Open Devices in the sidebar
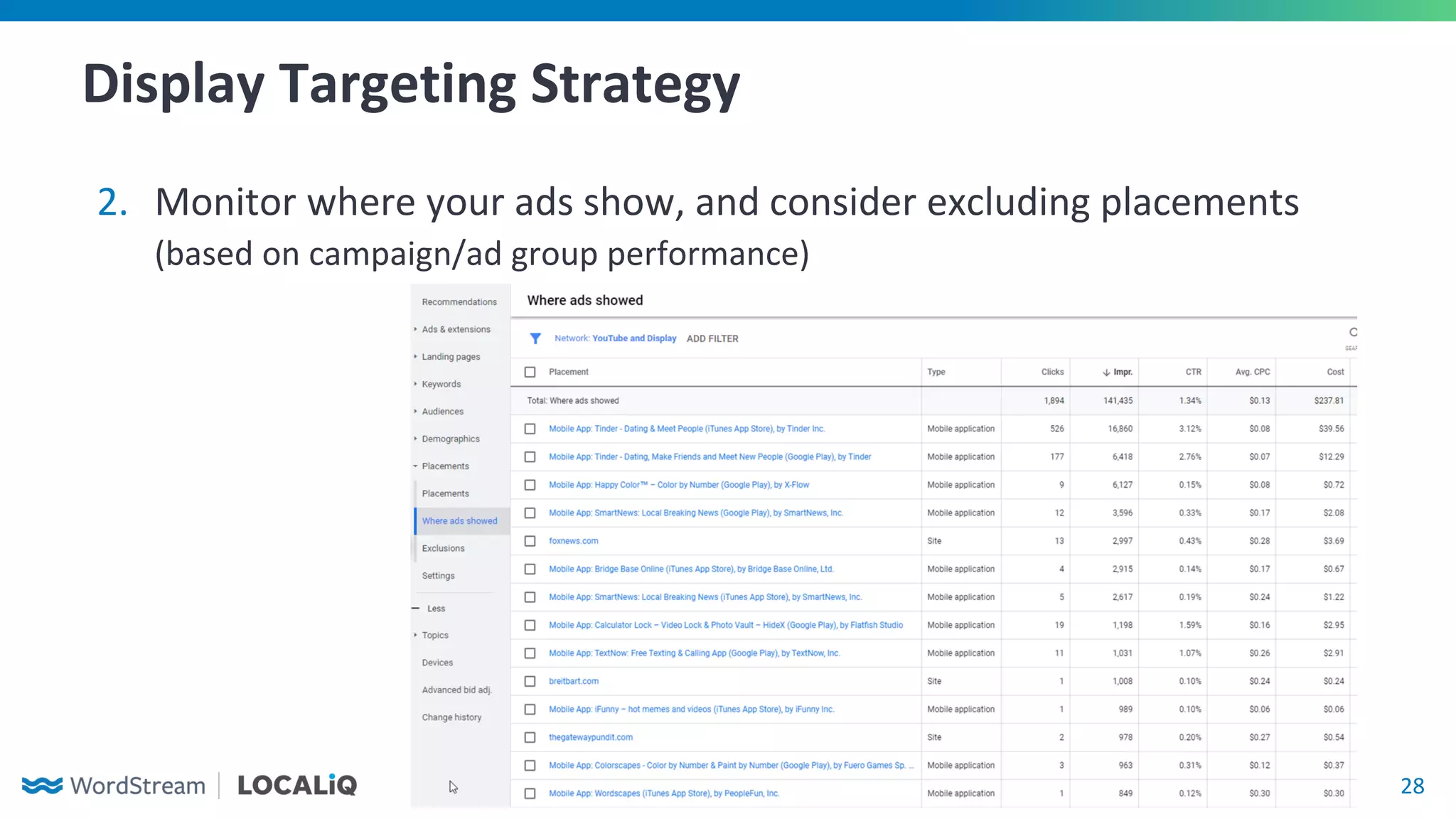 pos(437,663)
